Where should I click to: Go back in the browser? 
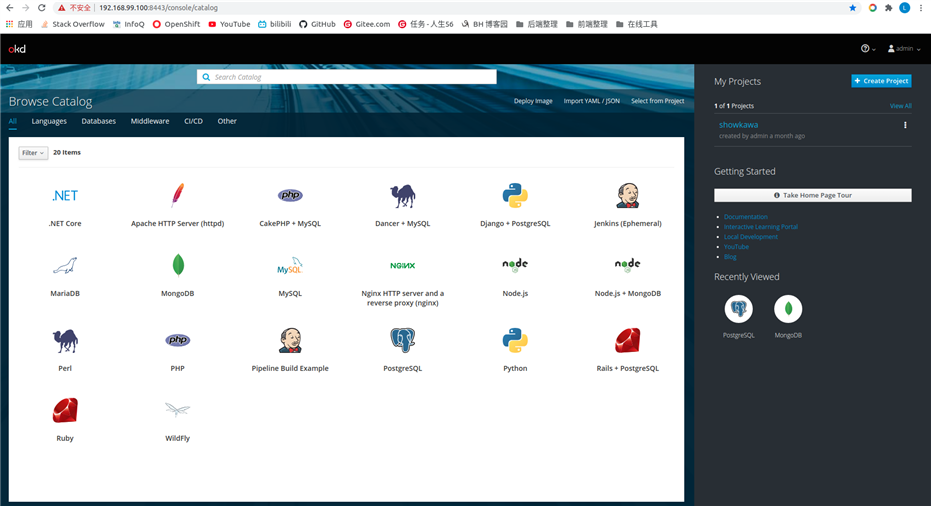10,8
